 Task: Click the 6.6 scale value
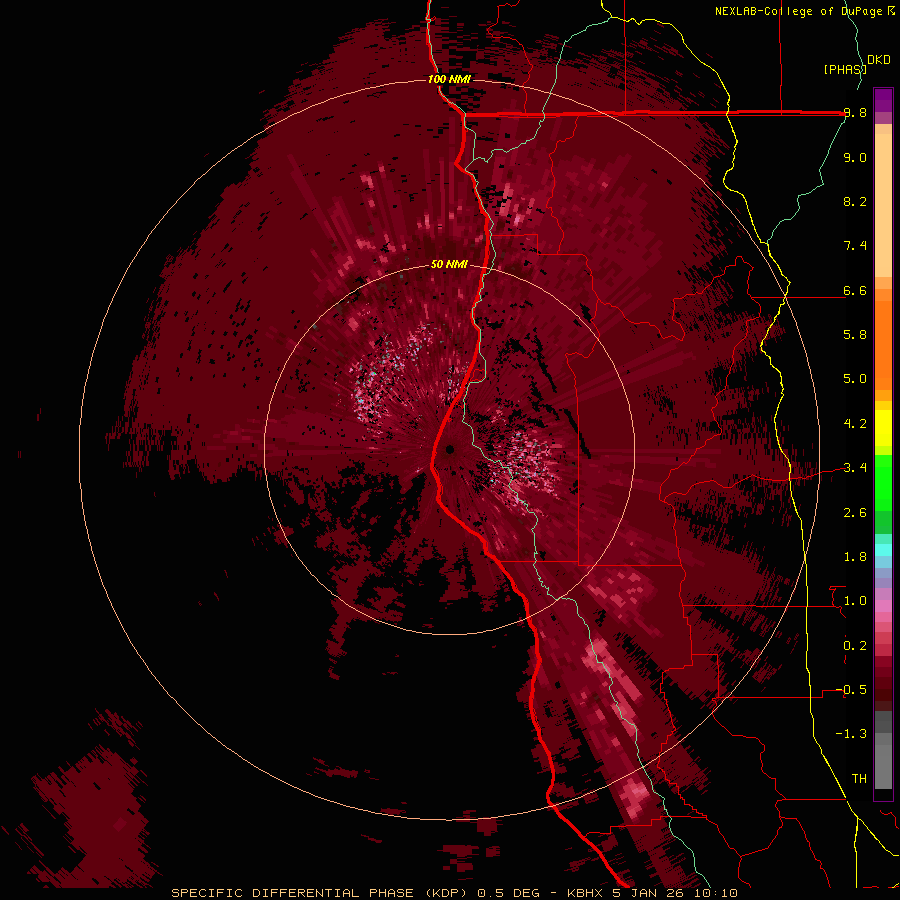pyautogui.click(x=855, y=291)
